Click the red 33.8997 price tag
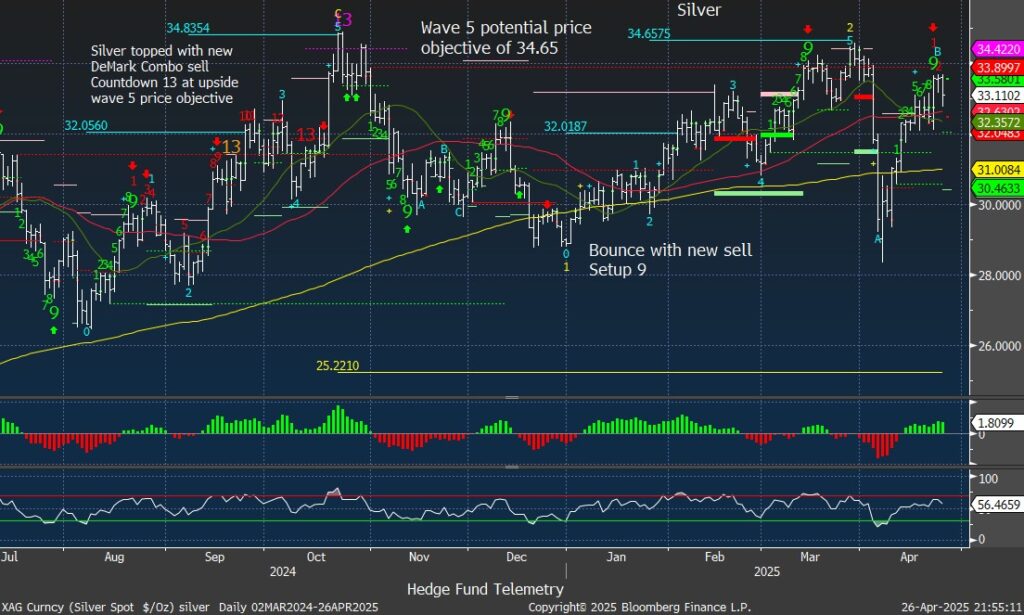 click(996, 64)
